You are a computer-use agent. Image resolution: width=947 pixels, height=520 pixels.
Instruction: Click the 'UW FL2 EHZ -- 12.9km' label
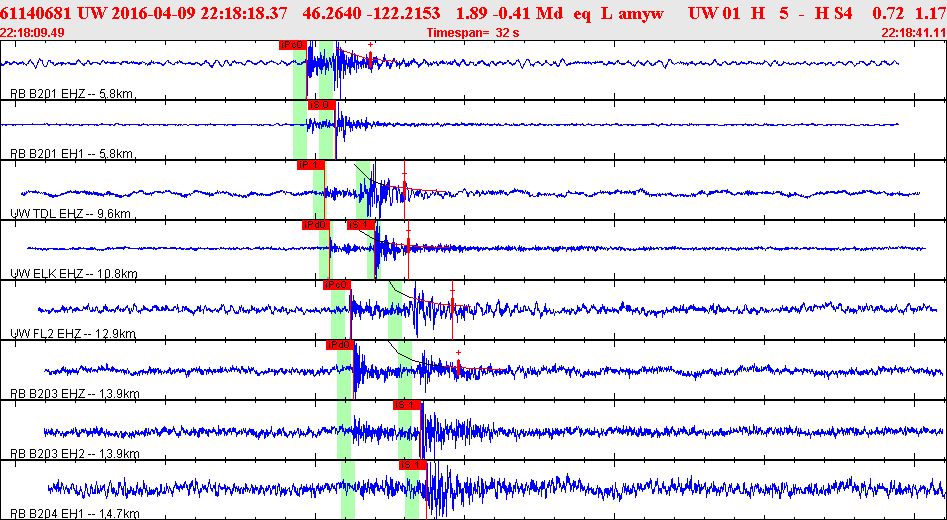(x=74, y=334)
